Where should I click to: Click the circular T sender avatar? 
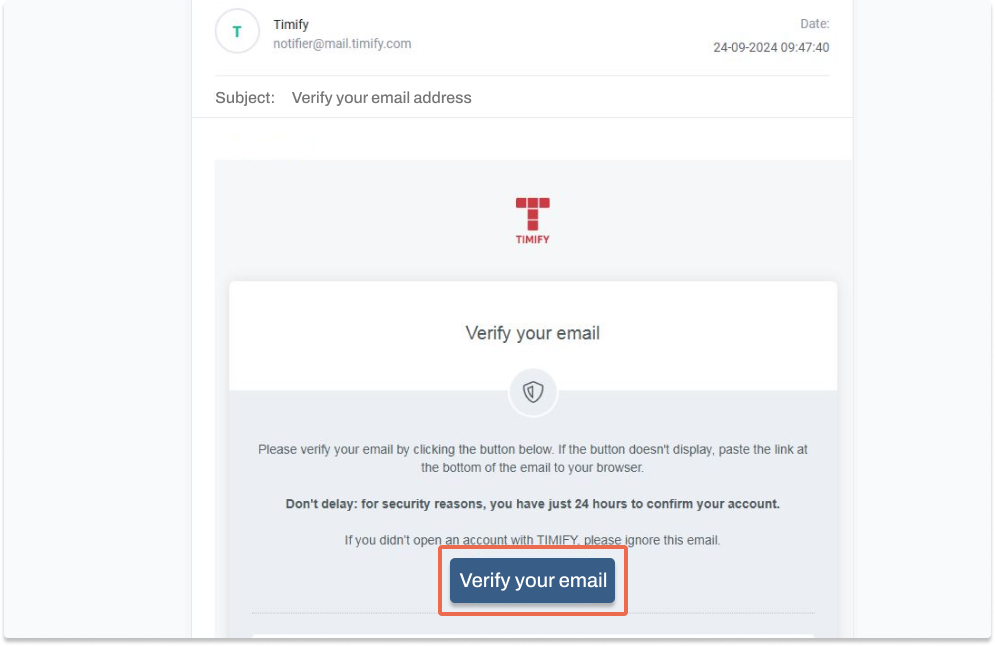pyautogui.click(x=237, y=31)
